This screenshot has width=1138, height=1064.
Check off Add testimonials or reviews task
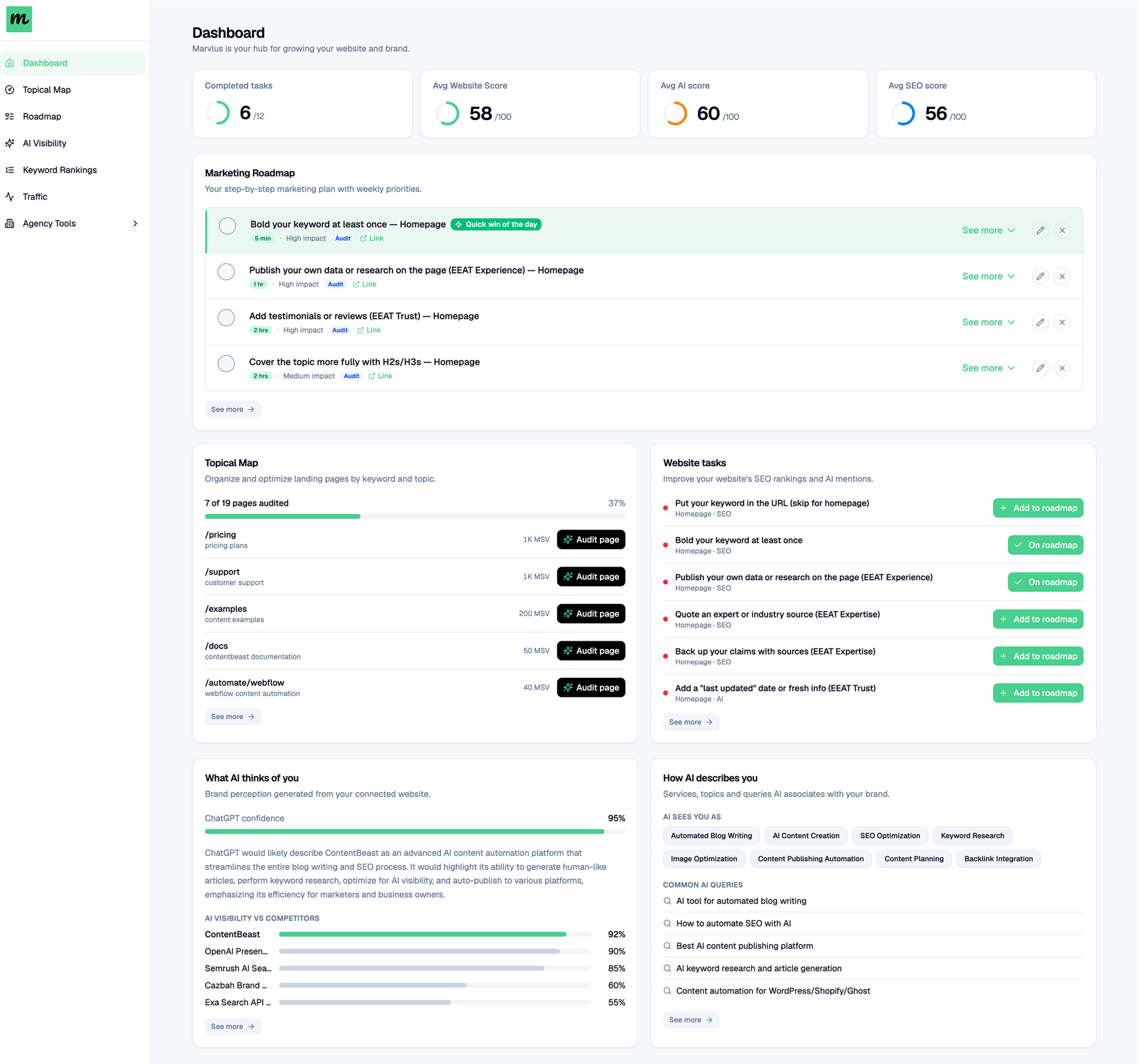(x=226, y=317)
